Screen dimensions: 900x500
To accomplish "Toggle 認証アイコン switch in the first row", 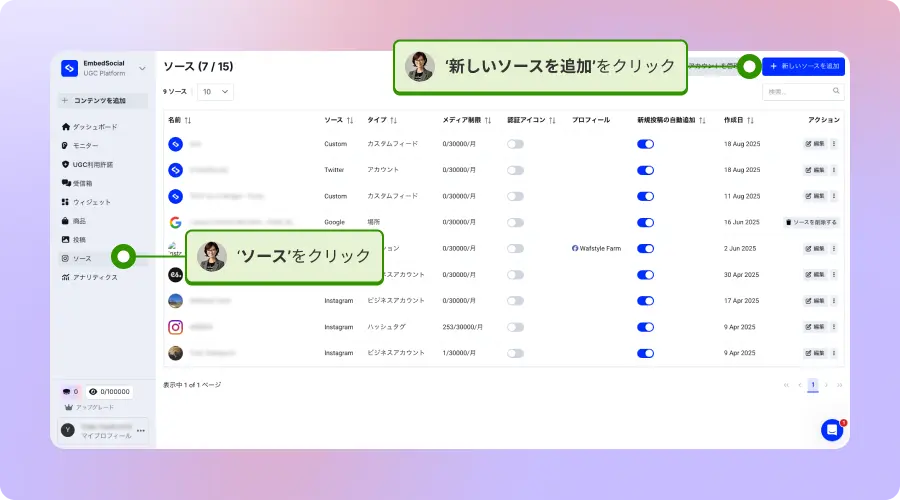I will tap(515, 144).
